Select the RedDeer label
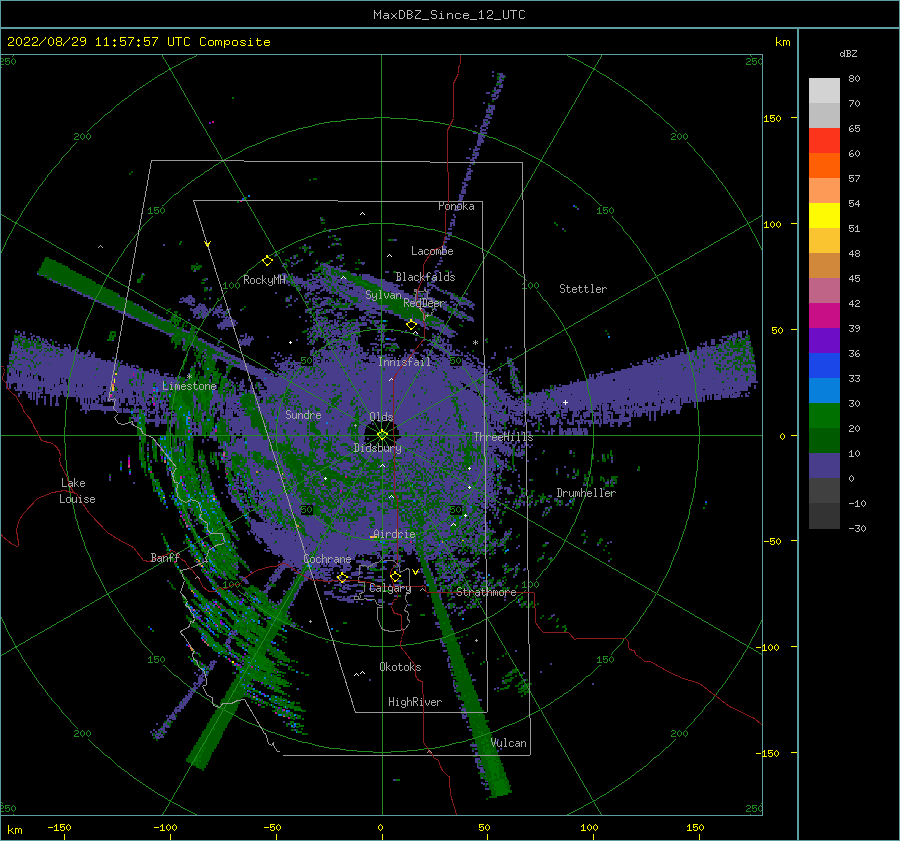The height and width of the screenshot is (841, 900). coord(424,303)
